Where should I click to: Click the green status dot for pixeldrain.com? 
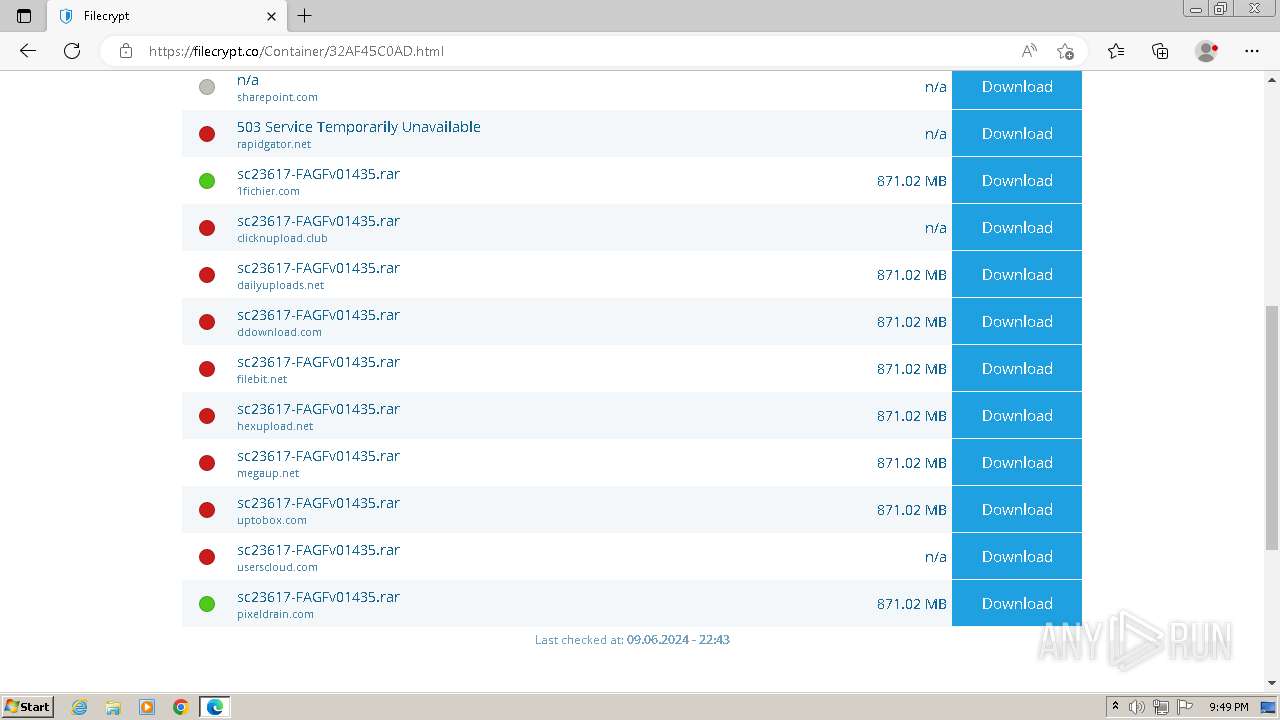pyautogui.click(x=207, y=604)
